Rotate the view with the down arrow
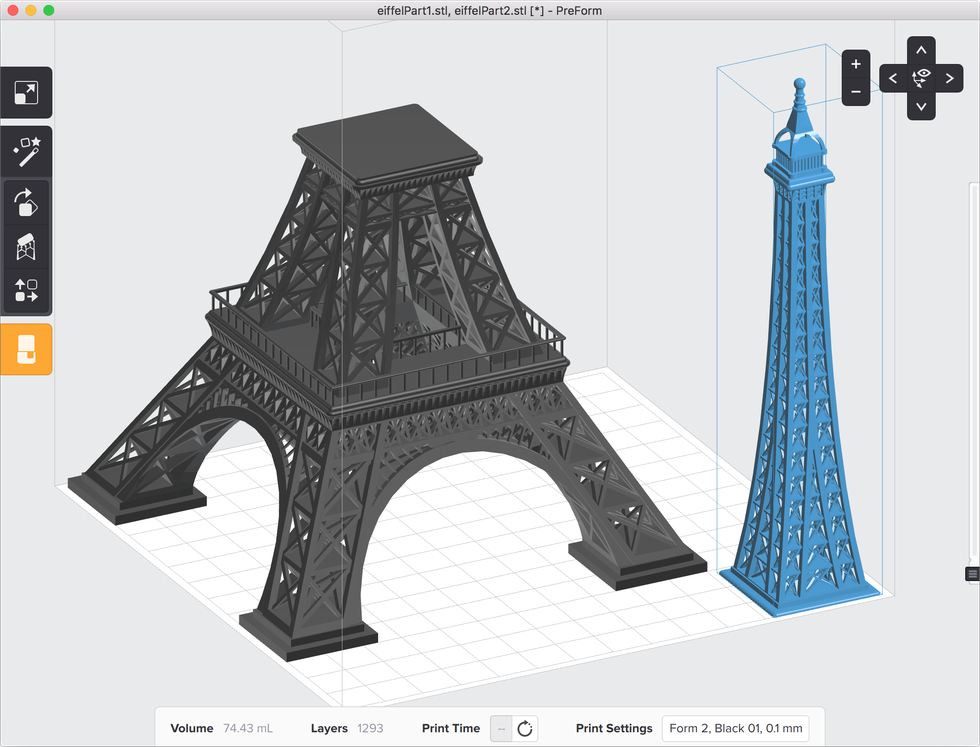 [x=920, y=105]
